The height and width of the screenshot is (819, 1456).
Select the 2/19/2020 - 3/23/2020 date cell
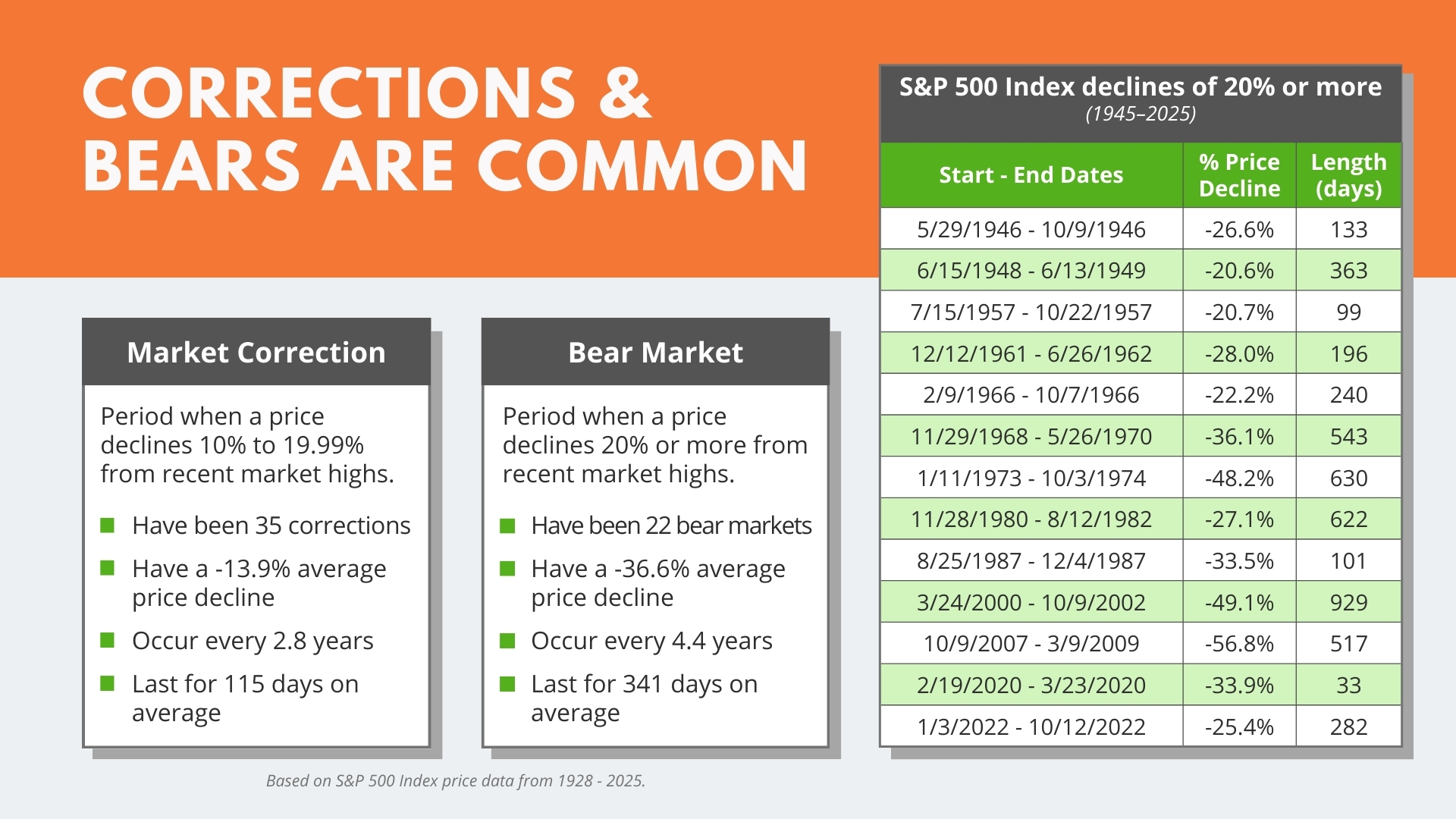(x=1031, y=685)
